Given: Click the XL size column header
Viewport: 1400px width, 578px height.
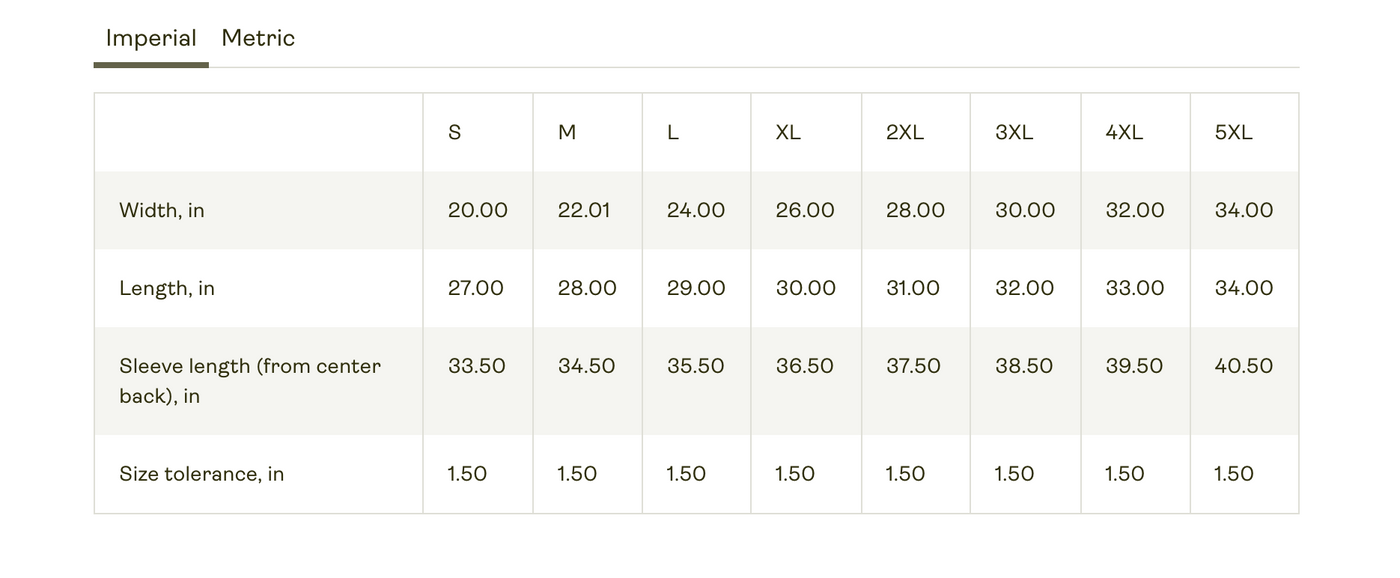Looking at the screenshot, I should pos(788,132).
